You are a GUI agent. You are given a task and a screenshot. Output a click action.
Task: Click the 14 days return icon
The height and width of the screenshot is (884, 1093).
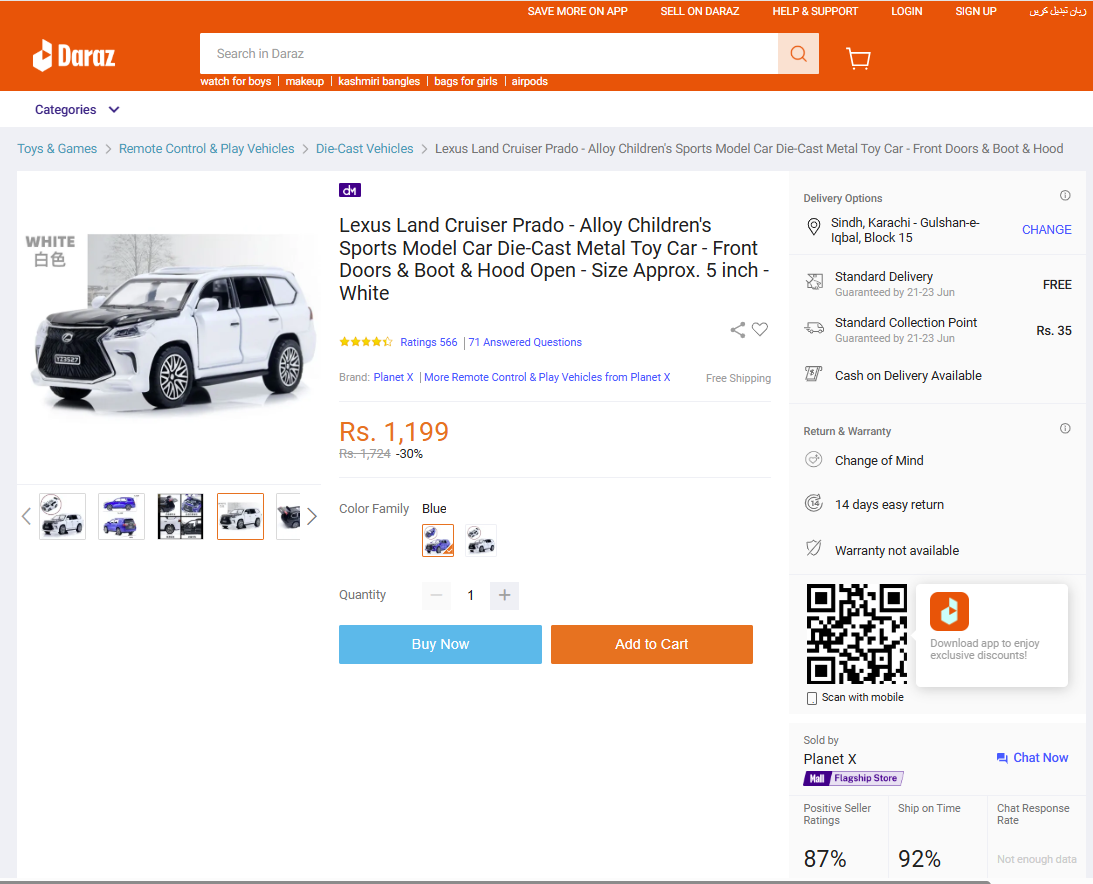click(x=813, y=503)
